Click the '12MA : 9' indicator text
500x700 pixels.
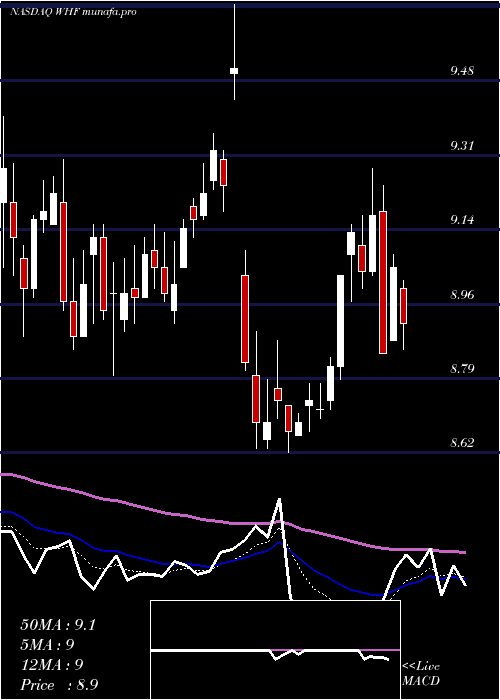pyautogui.click(x=52, y=665)
